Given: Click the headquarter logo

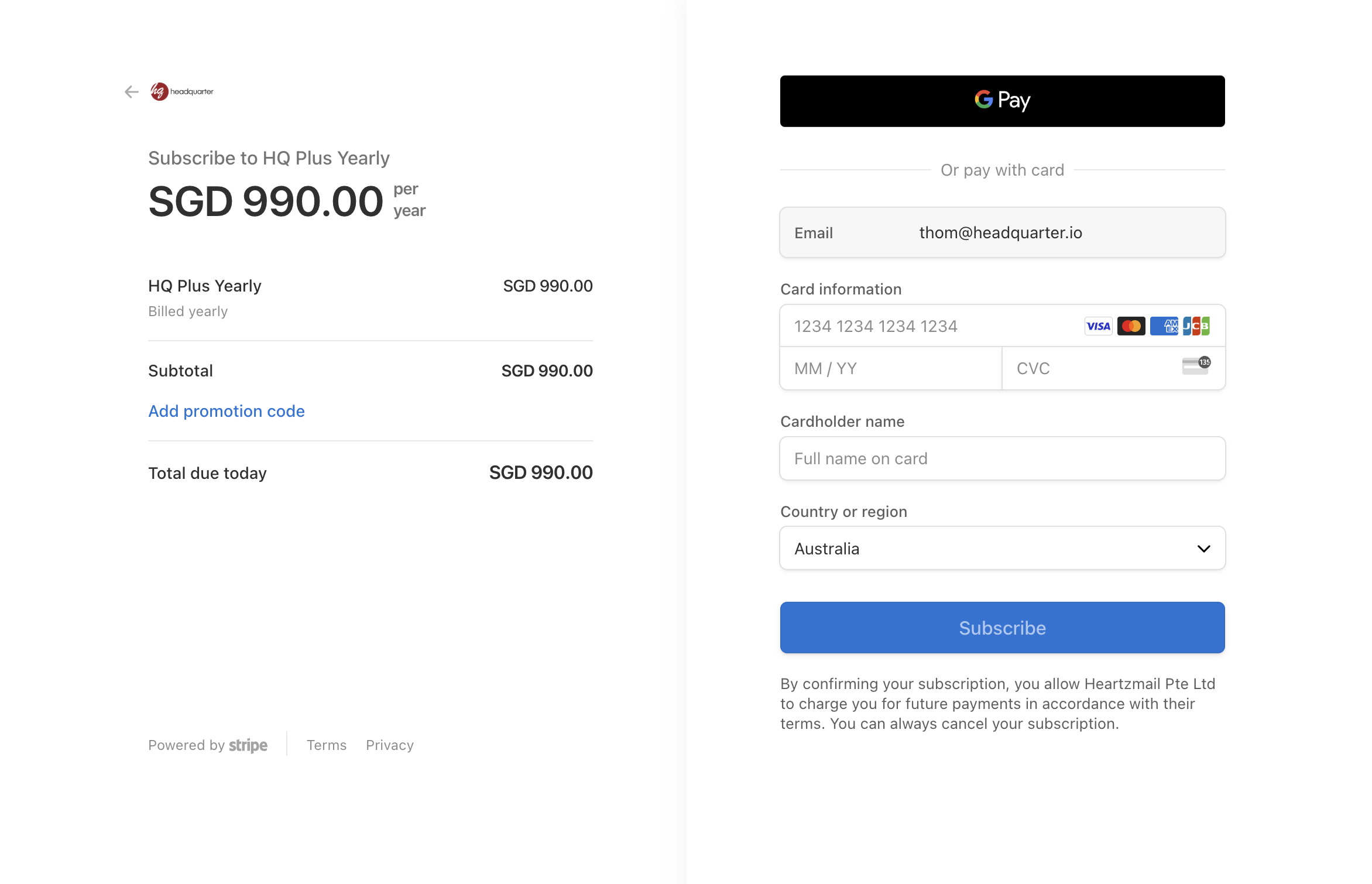Looking at the screenshot, I should (182, 91).
